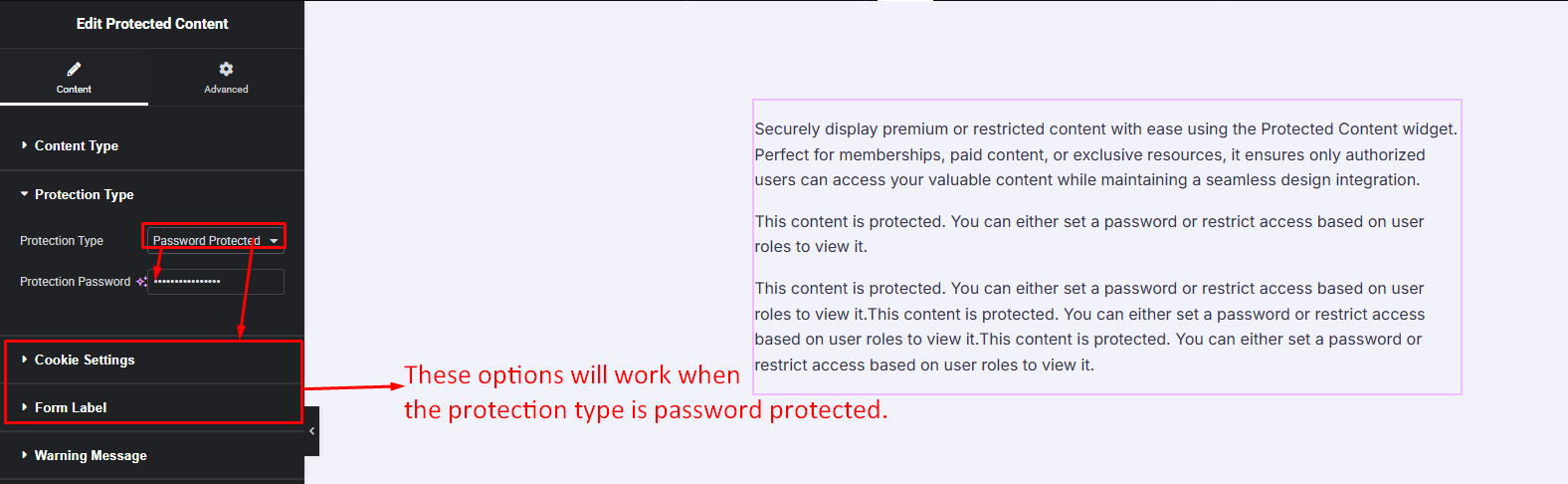Expand the Content Type section
The width and height of the screenshot is (1568, 484).
pos(77,145)
